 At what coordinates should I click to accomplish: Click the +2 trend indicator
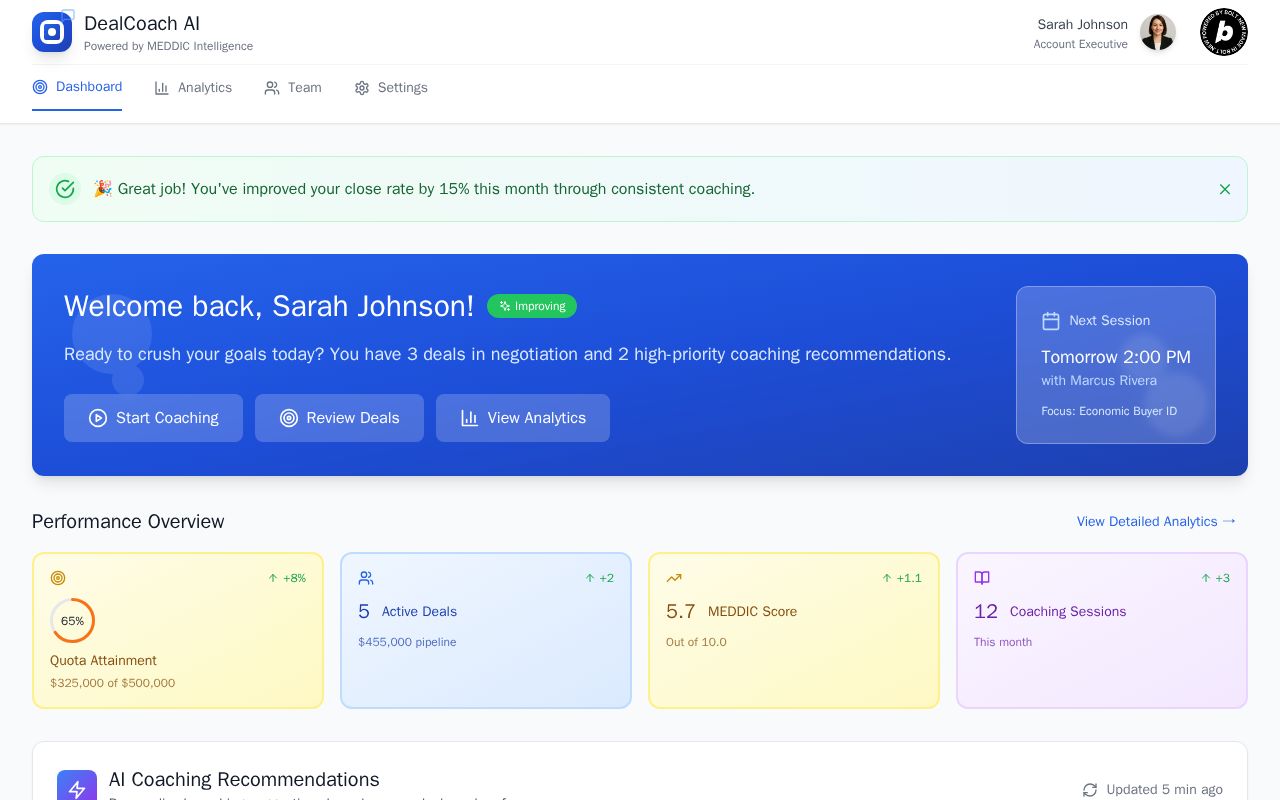pos(599,578)
